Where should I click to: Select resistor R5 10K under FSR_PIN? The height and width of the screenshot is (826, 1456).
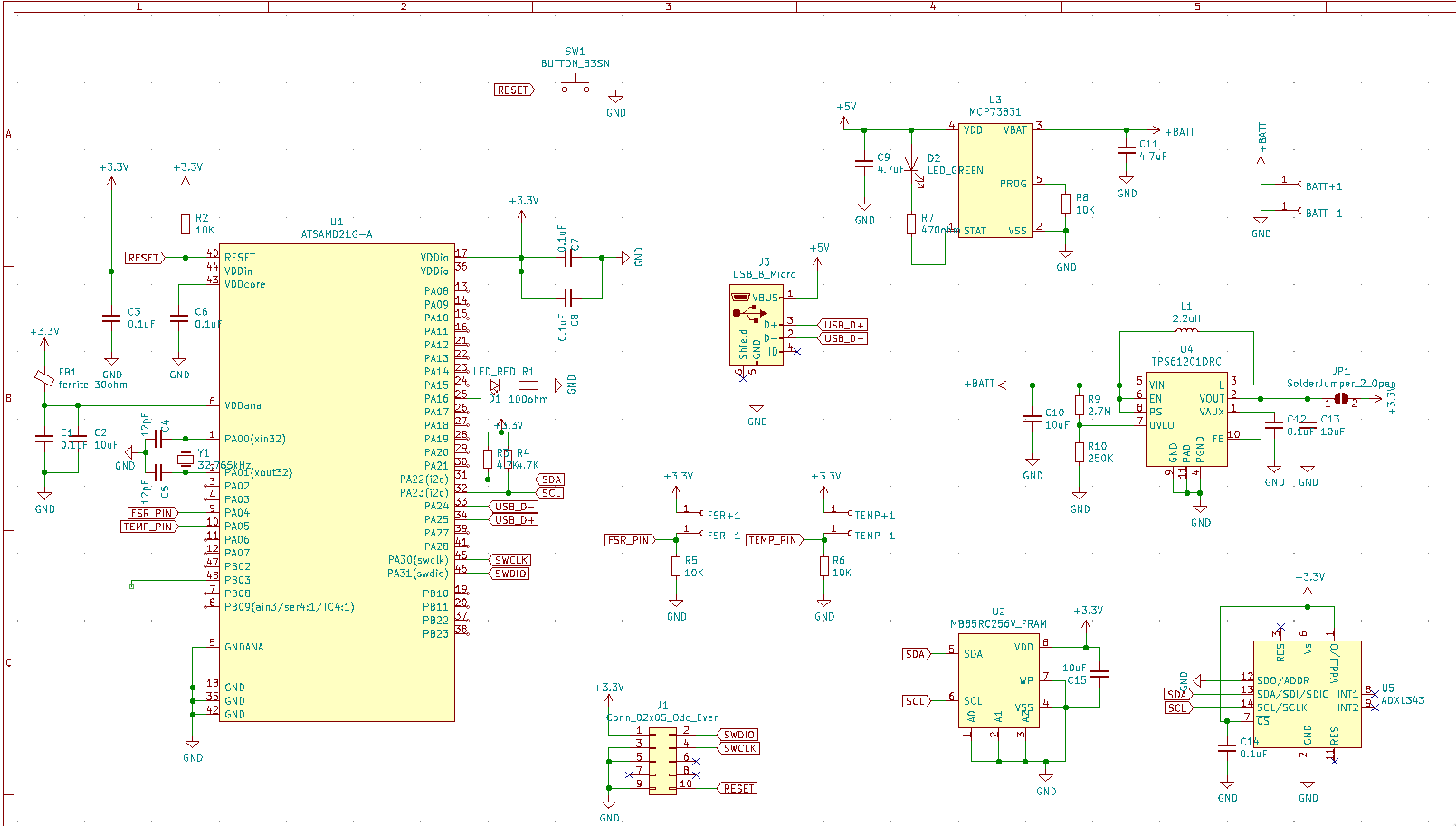point(676,566)
